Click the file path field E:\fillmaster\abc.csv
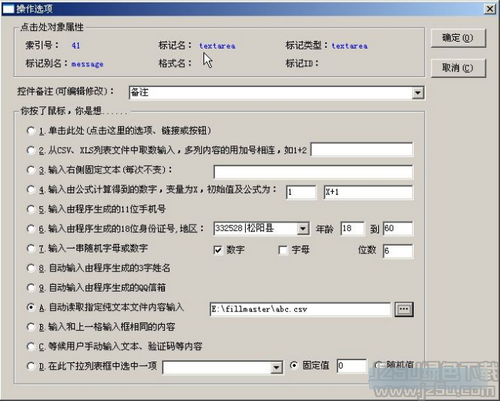 [x=300, y=309]
